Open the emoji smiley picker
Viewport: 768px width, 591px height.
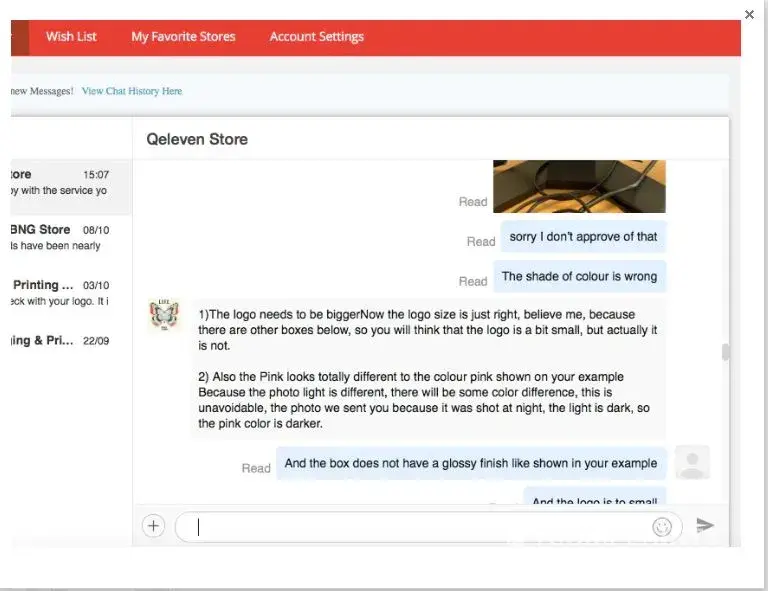click(662, 526)
